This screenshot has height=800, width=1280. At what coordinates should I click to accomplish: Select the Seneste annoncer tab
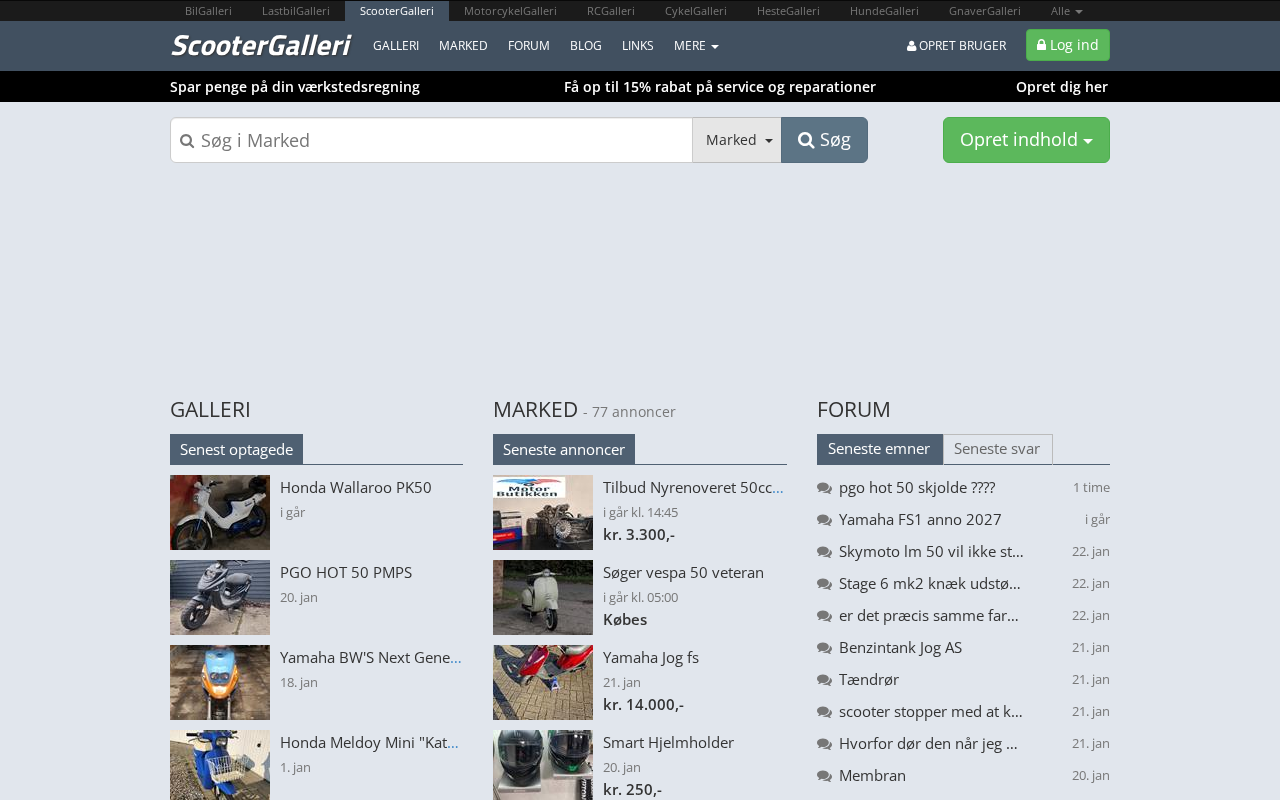[564, 449]
